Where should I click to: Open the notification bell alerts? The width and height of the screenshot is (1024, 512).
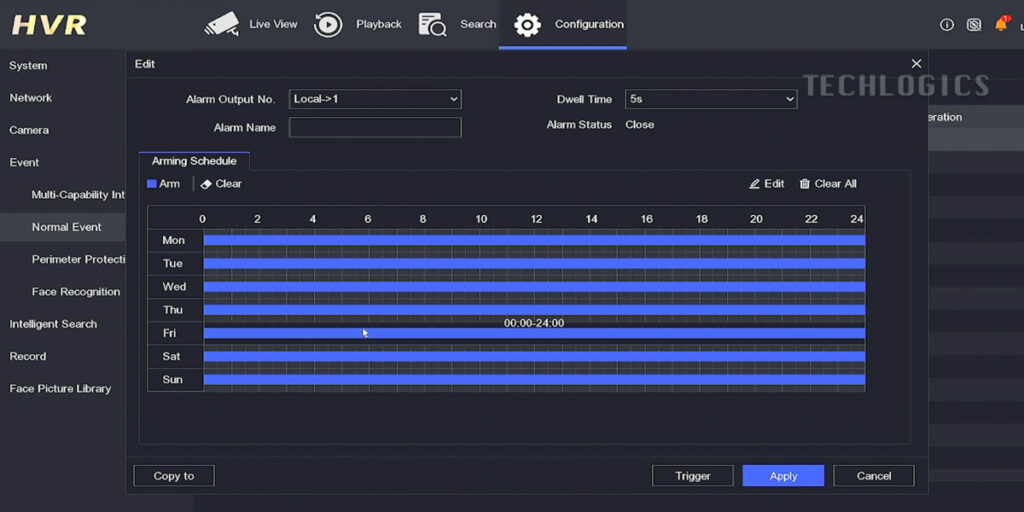(1001, 24)
